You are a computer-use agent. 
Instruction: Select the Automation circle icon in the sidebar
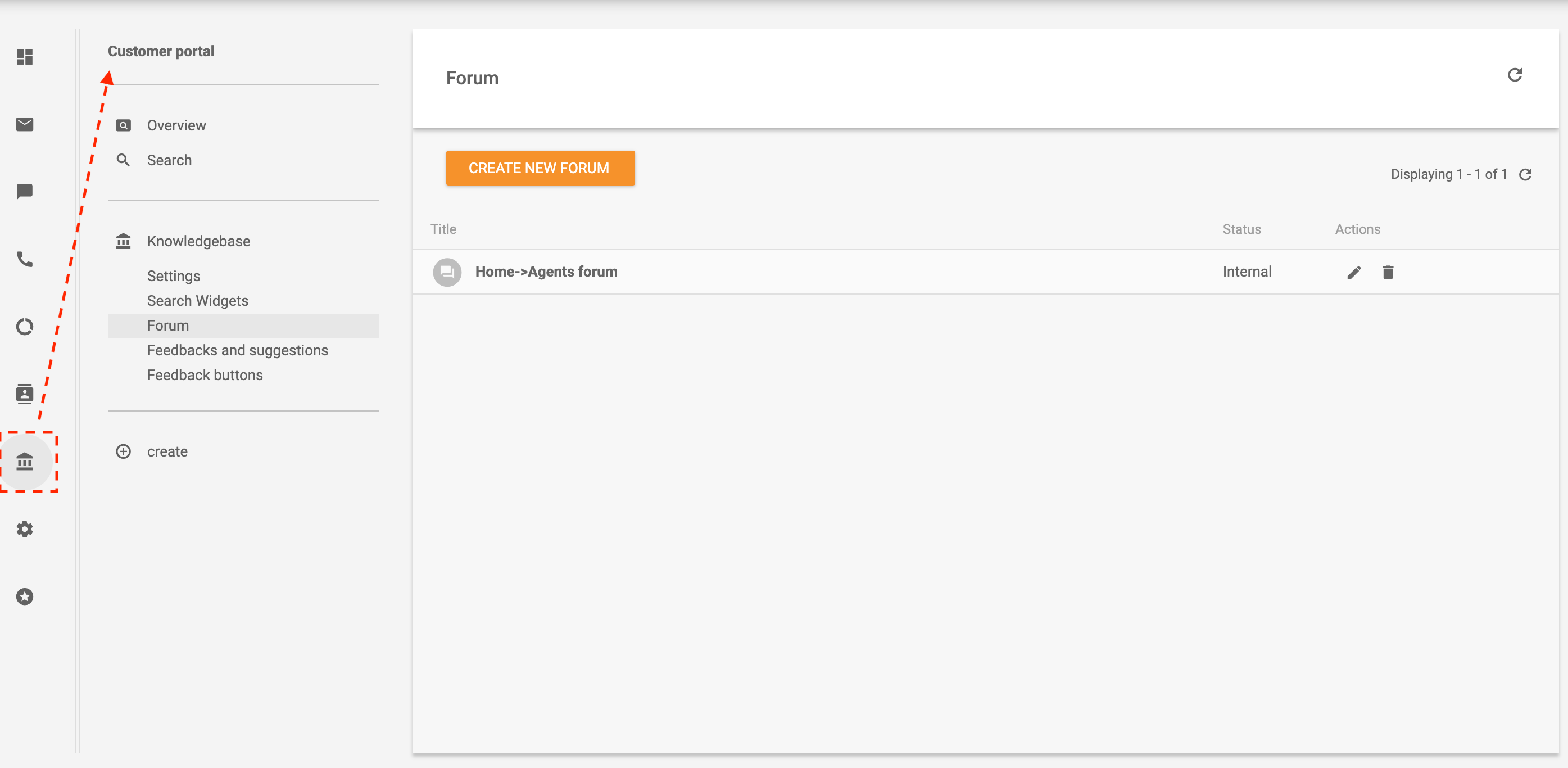[24, 327]
